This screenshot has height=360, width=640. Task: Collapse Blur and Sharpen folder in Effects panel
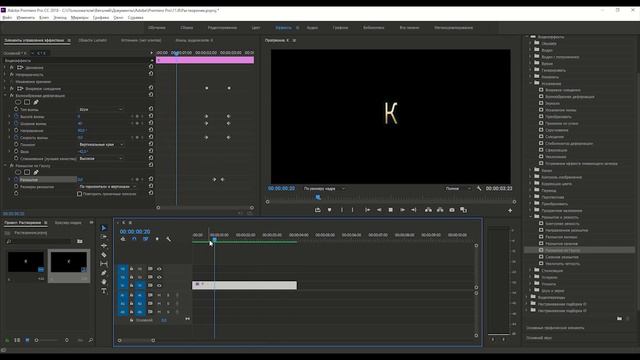[531, 217]
